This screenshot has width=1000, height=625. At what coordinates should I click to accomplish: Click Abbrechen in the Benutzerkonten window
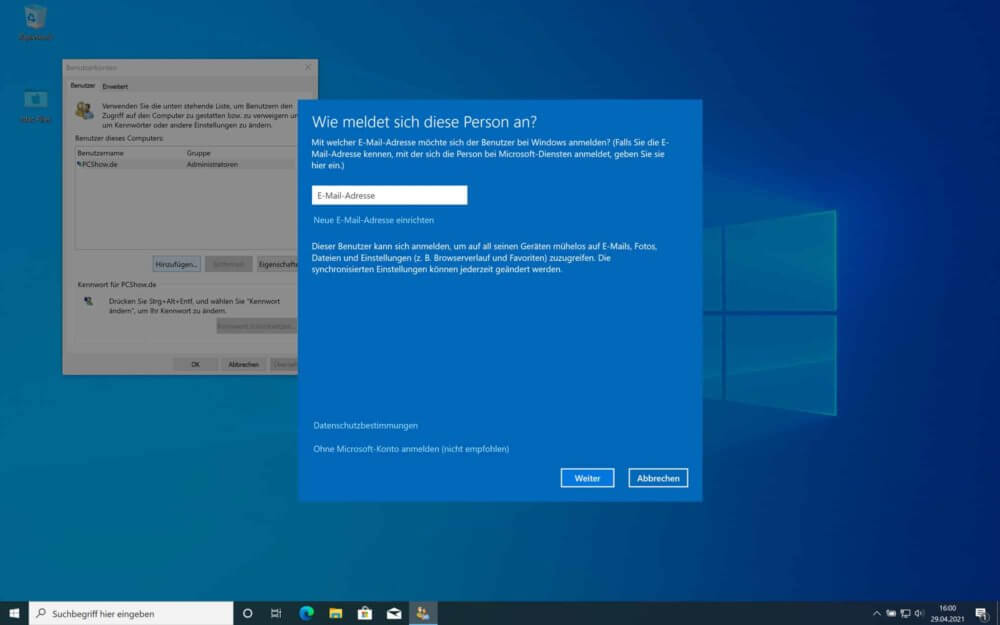point(244,364)
